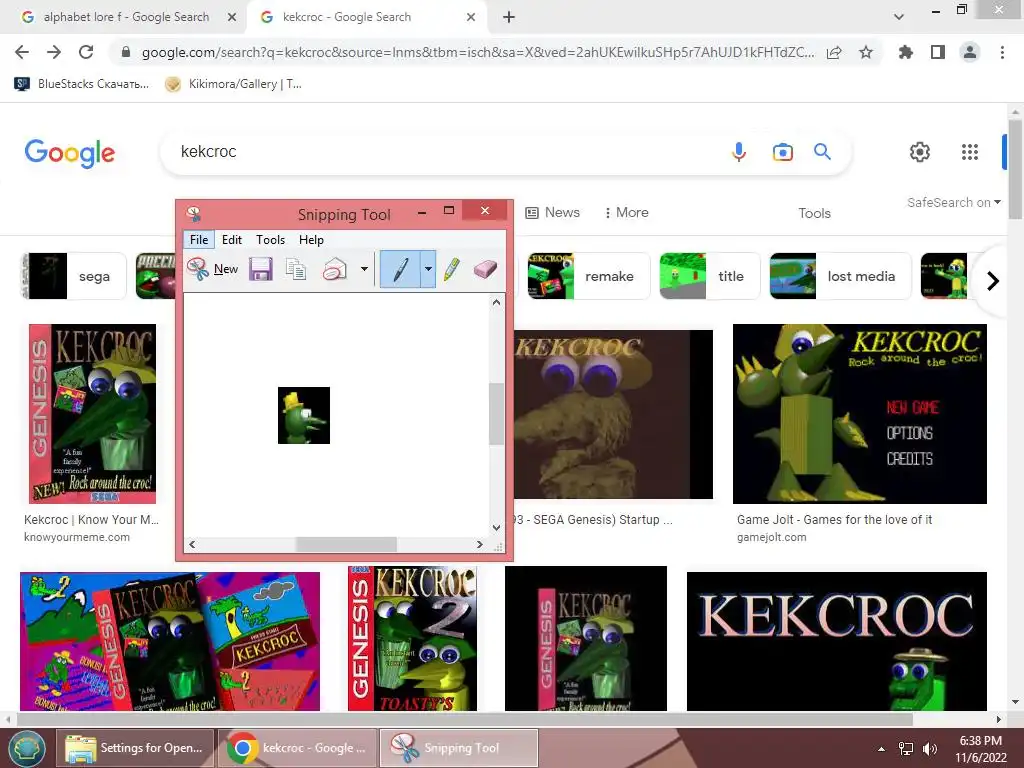
Task: Open Chrome profile avatar
Action: pyautogui.click(x=970, y=52)
